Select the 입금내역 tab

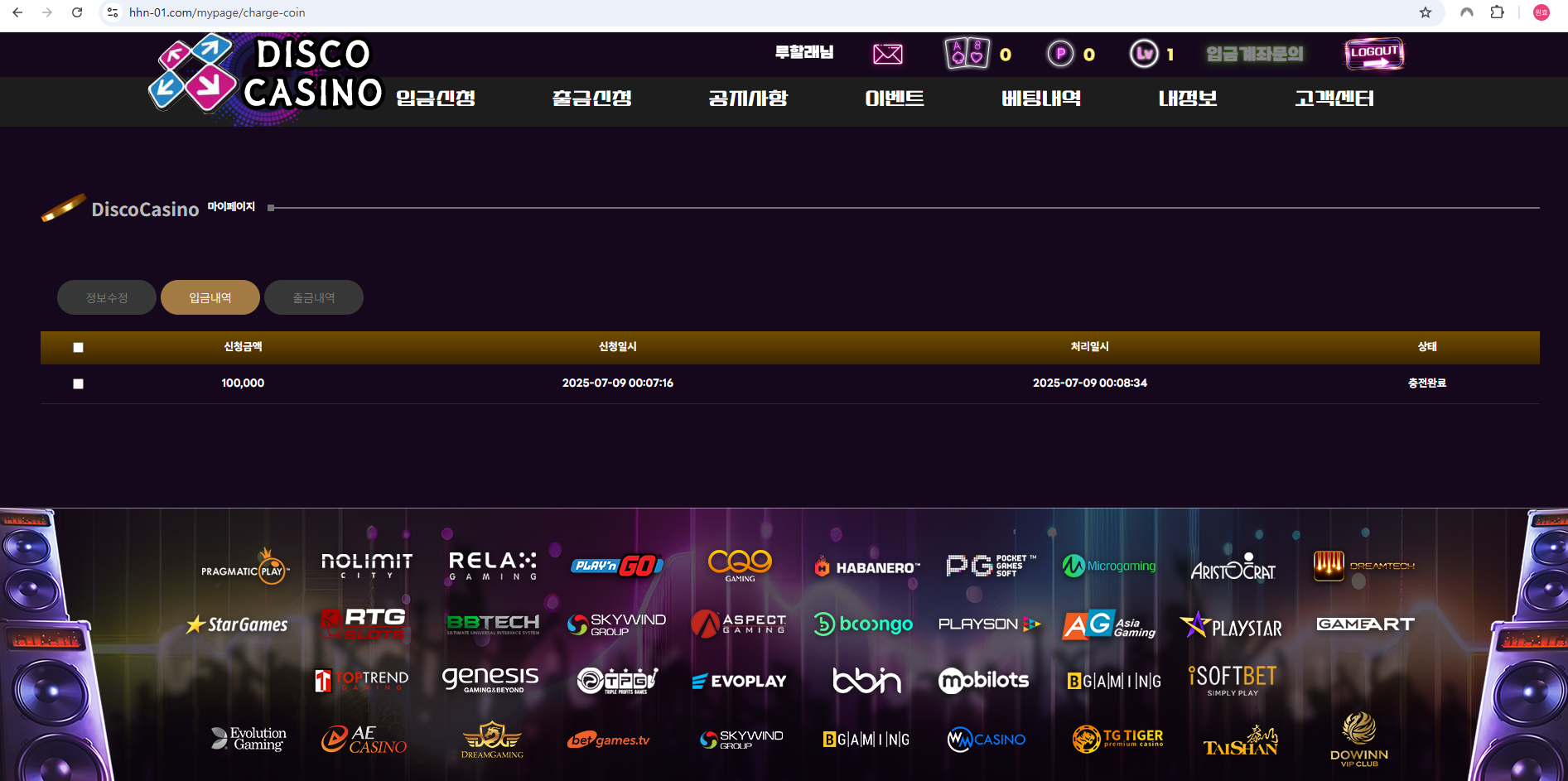click(x=210, y=297)
